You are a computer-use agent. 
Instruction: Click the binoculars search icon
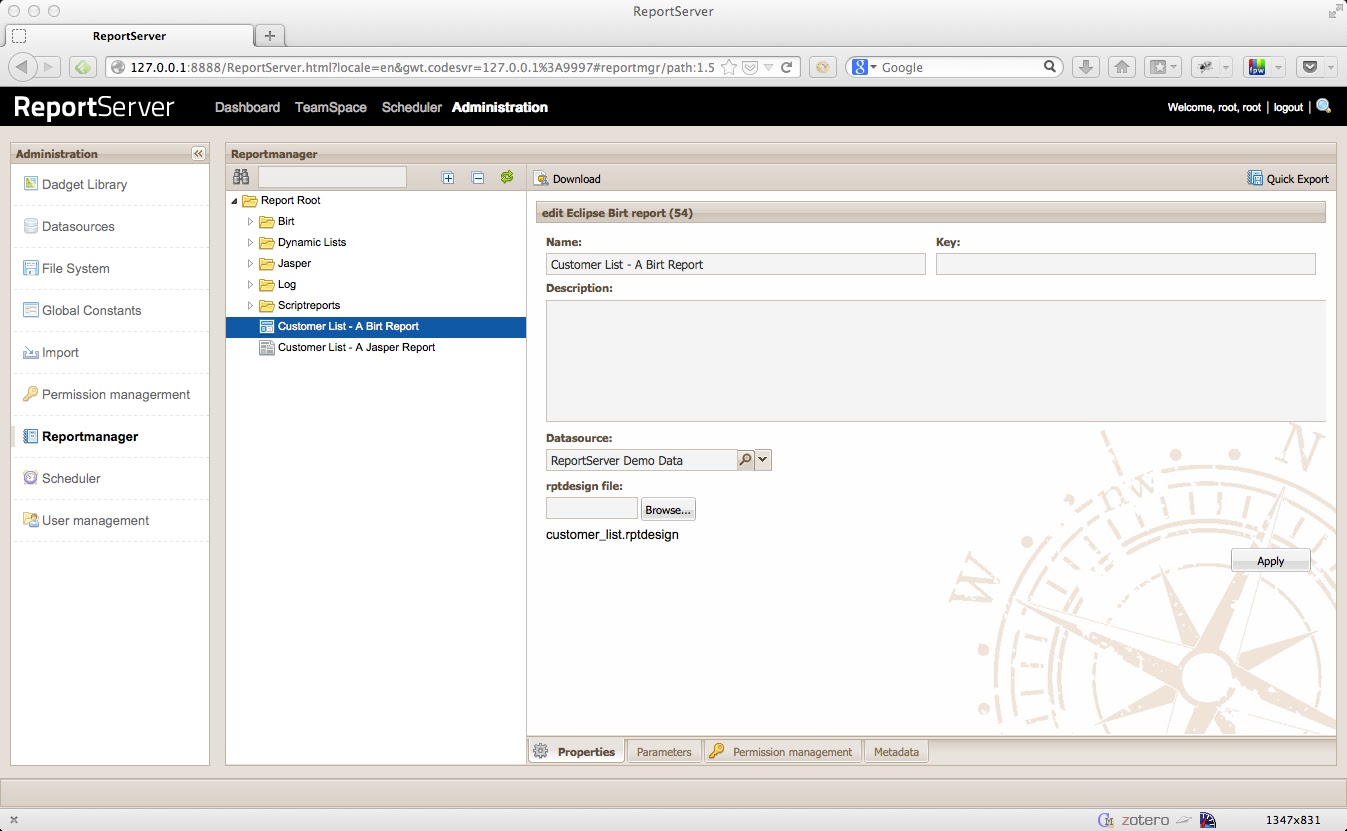click(241, 177)
